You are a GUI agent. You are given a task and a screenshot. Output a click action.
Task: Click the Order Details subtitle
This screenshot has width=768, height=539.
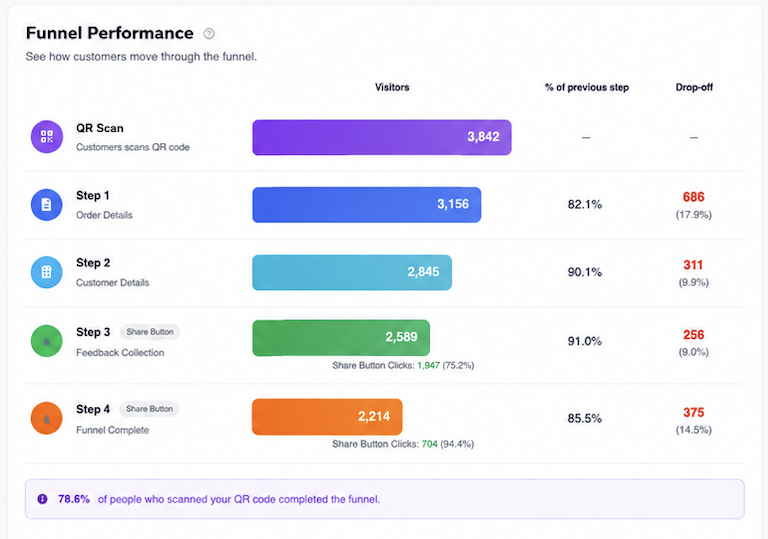pos(104,215)
